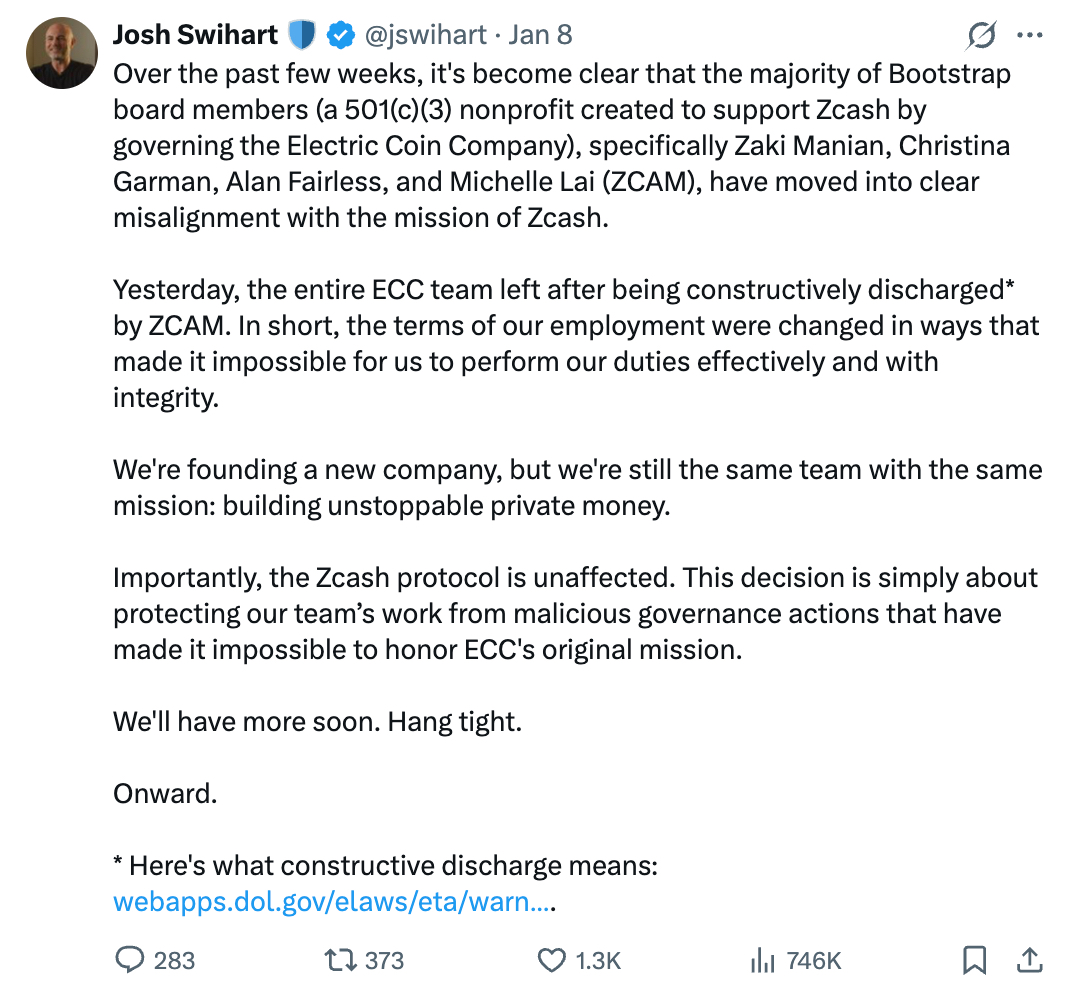Open Josh Swihart's profile picture

(x=61, y=53)
